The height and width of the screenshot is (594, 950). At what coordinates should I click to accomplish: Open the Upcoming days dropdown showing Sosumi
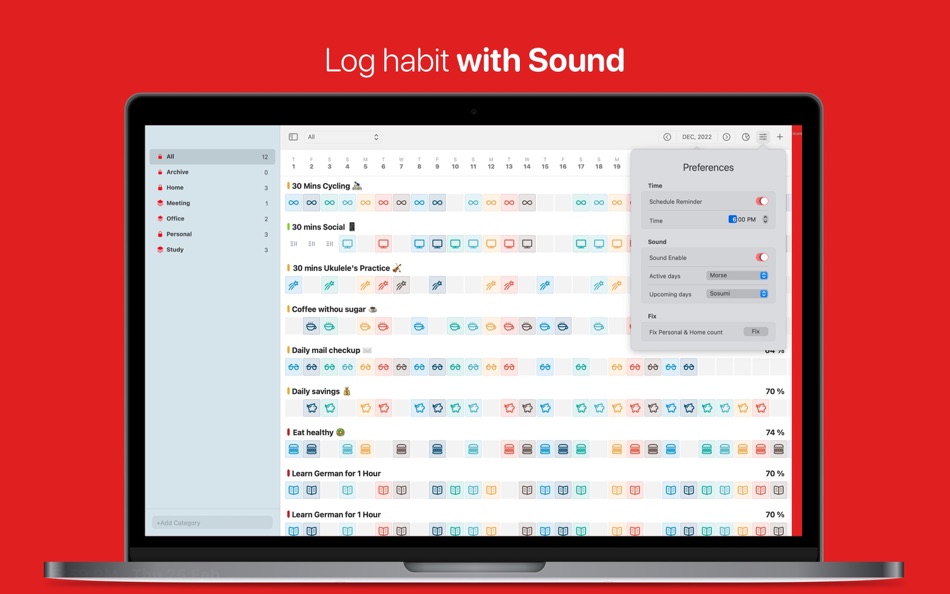click(x=737, y=294)
